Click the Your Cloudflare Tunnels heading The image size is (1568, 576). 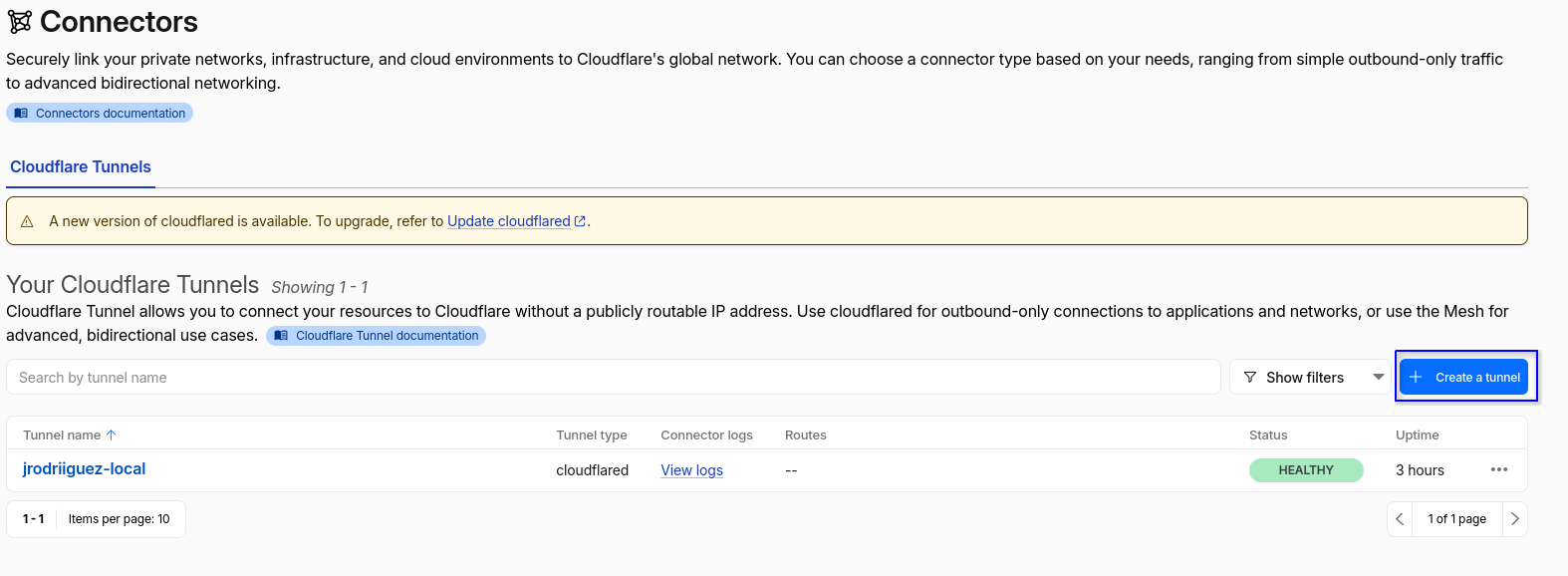(132, 285)
